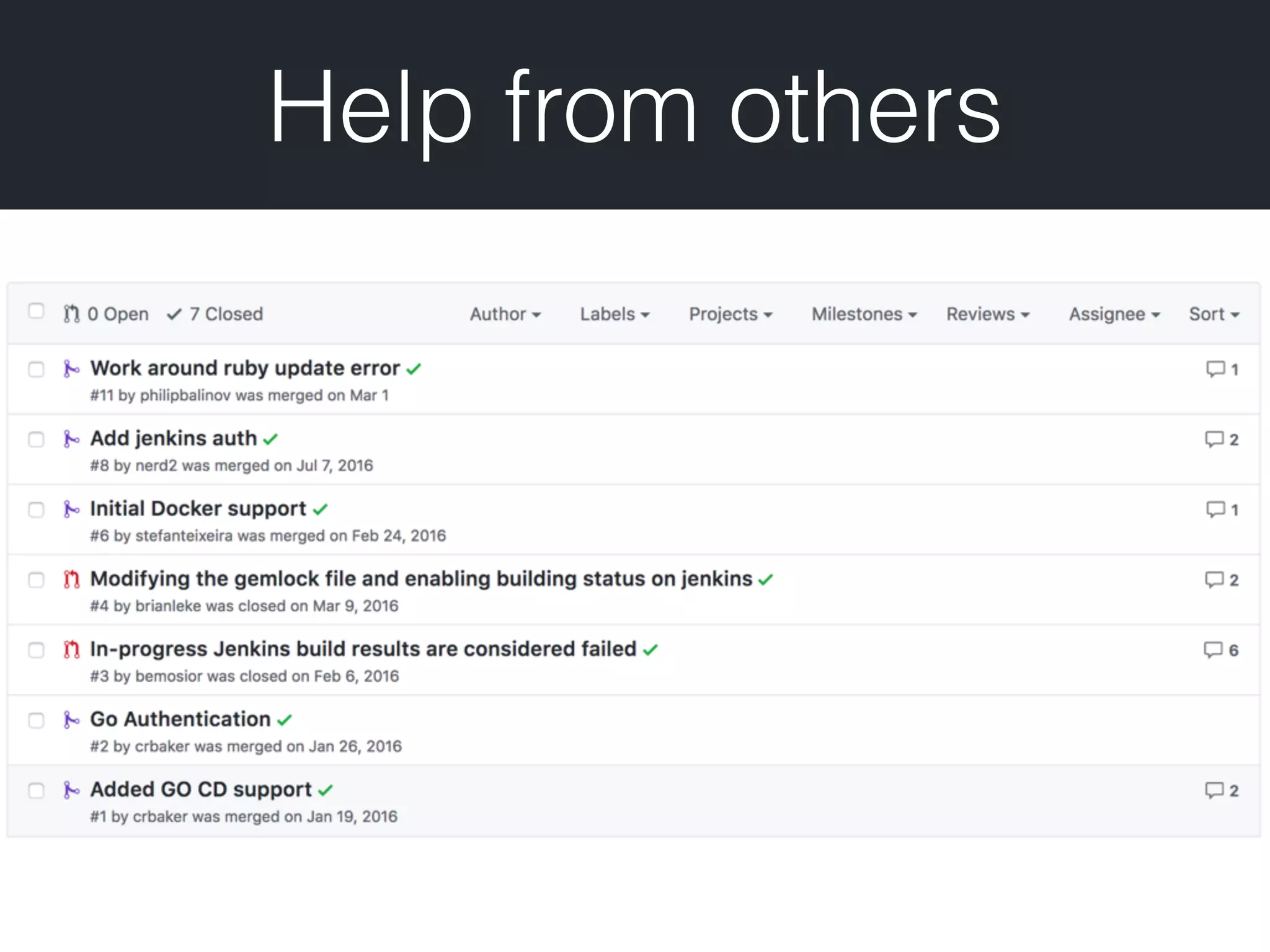Open comments for Work around ruby update error
The height and width of the screenshot is (952, 1270).
pyautogui.click(x=1222, y=369)
